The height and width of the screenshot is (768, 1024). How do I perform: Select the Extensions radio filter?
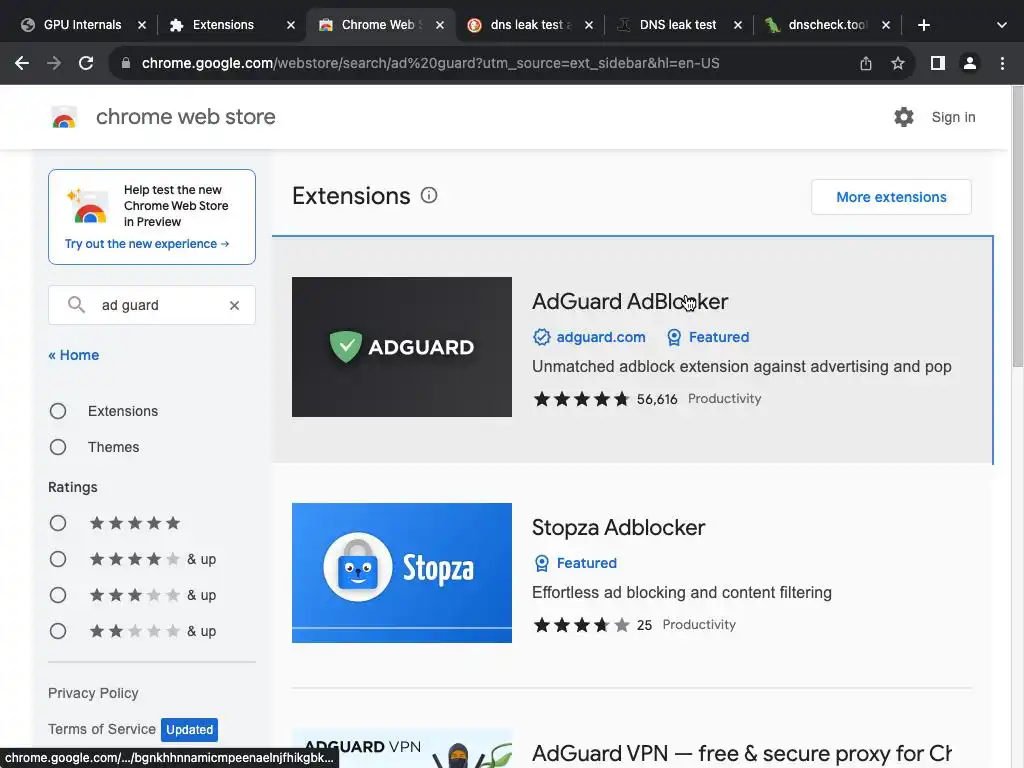pyautogui.click(x=58, y=411)
